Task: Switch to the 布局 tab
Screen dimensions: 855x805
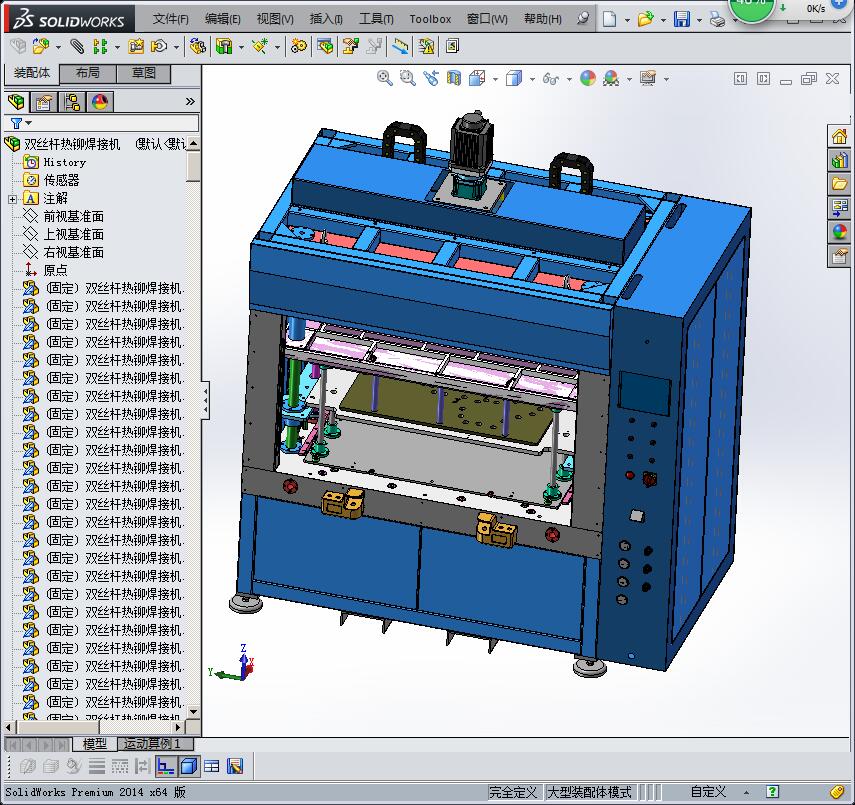Action: tap(87, 74)
